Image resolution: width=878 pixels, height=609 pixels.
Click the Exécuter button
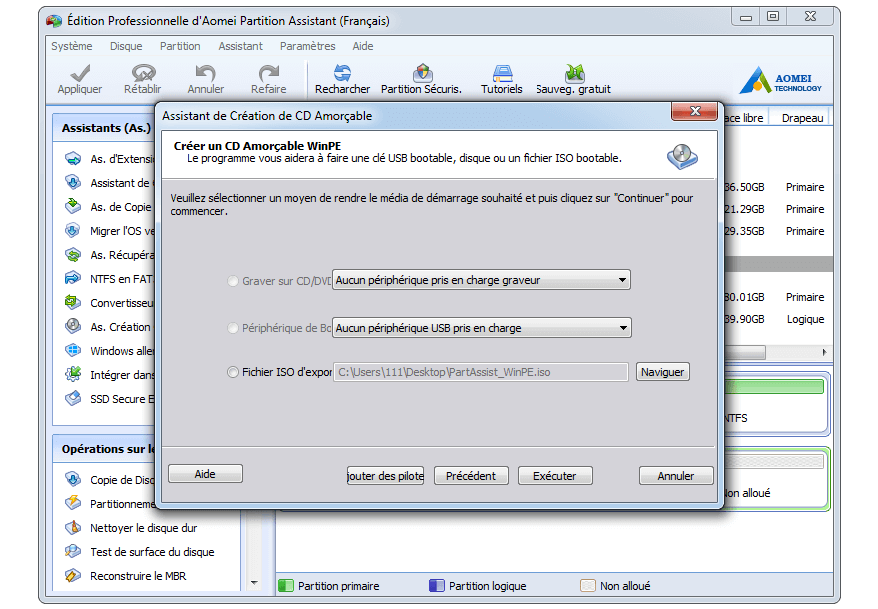pyautogui.click(x=554, y=476)
